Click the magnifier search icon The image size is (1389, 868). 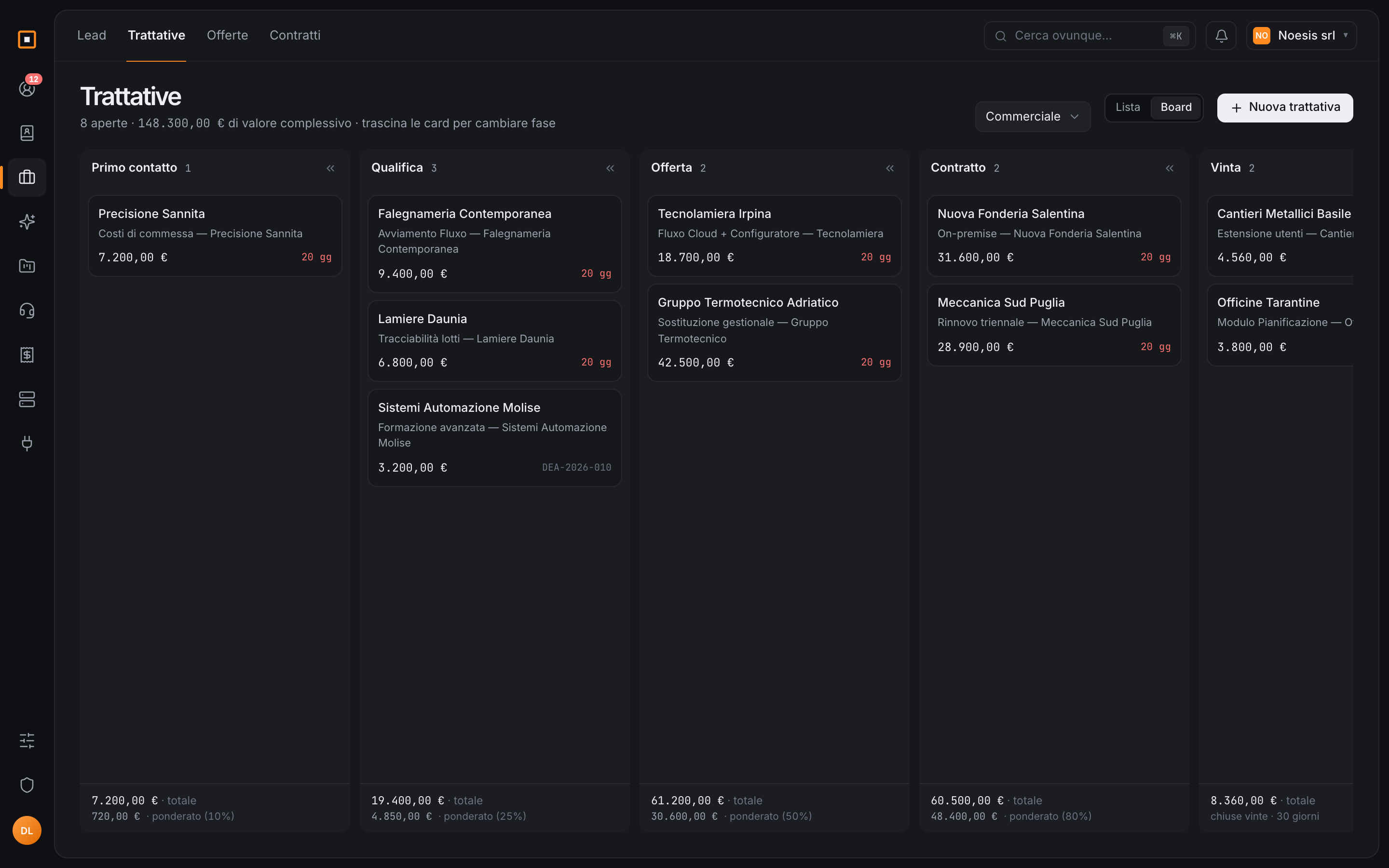(x=1000, y=36)
